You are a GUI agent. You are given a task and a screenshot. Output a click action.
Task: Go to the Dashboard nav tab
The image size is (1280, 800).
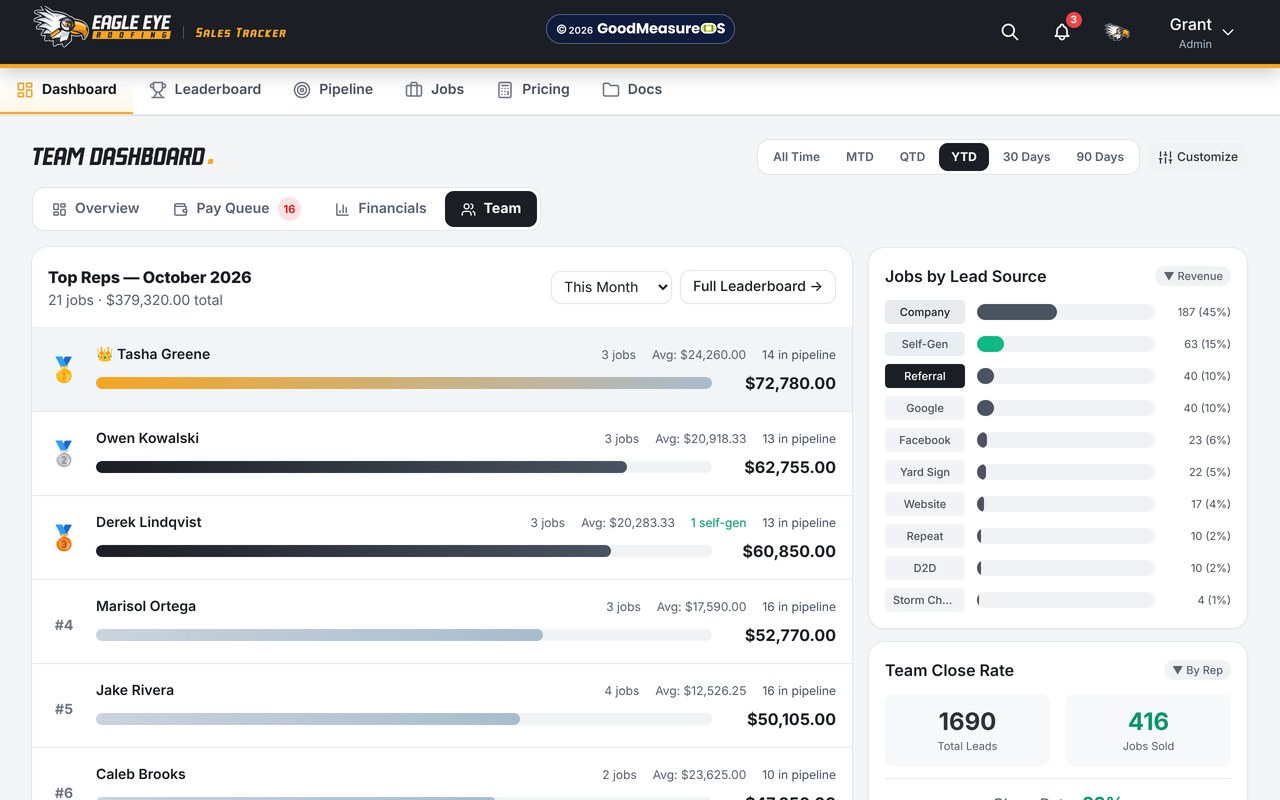[67, 90]
